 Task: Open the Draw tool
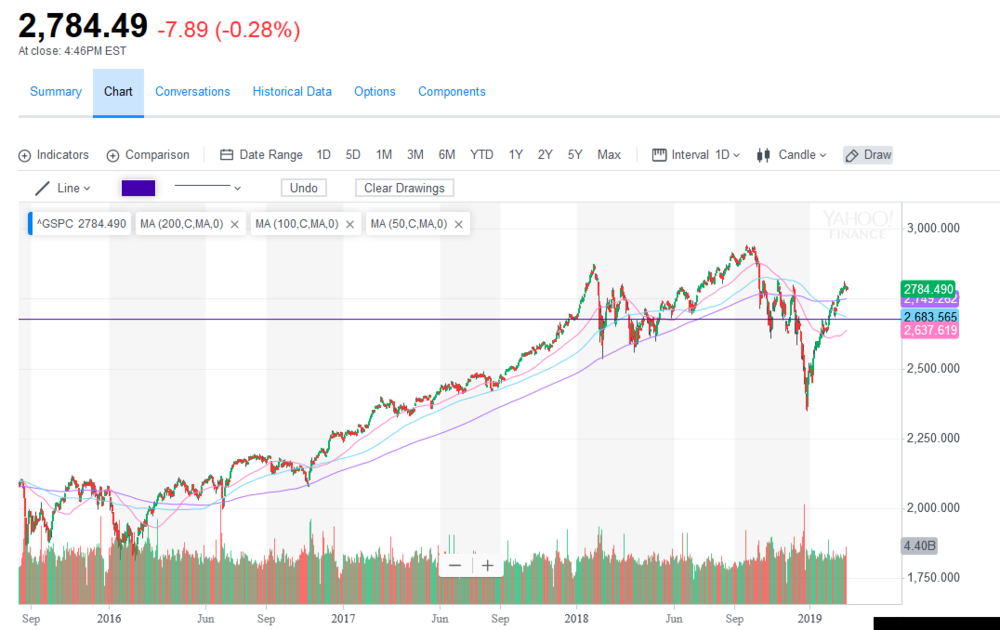867,154
